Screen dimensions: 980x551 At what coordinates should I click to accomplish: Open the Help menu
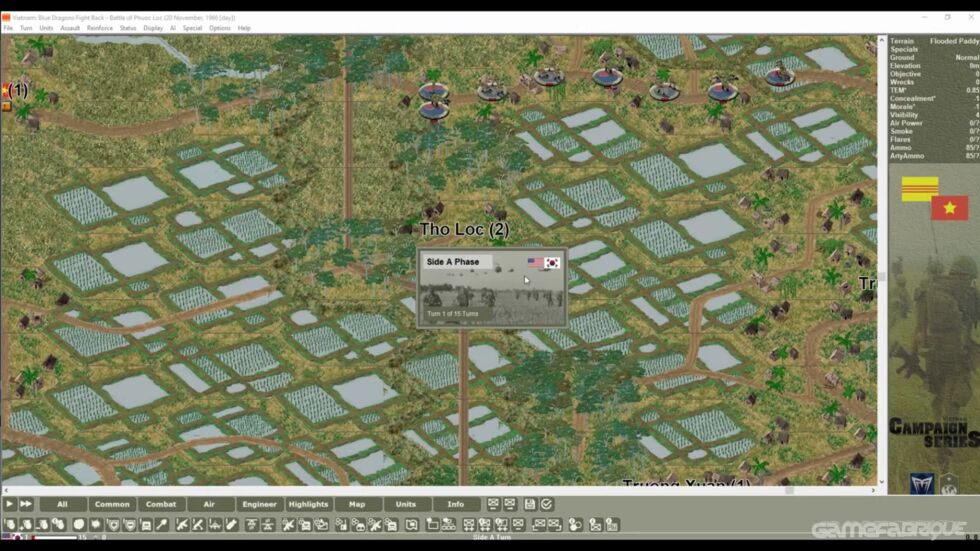pyautogui.click(x=244, y=28)
